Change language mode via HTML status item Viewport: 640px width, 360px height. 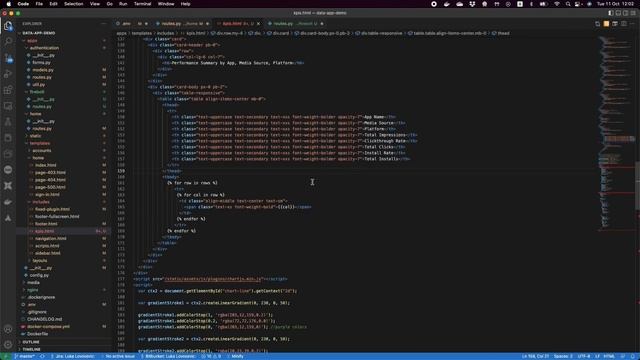[609, 356]
